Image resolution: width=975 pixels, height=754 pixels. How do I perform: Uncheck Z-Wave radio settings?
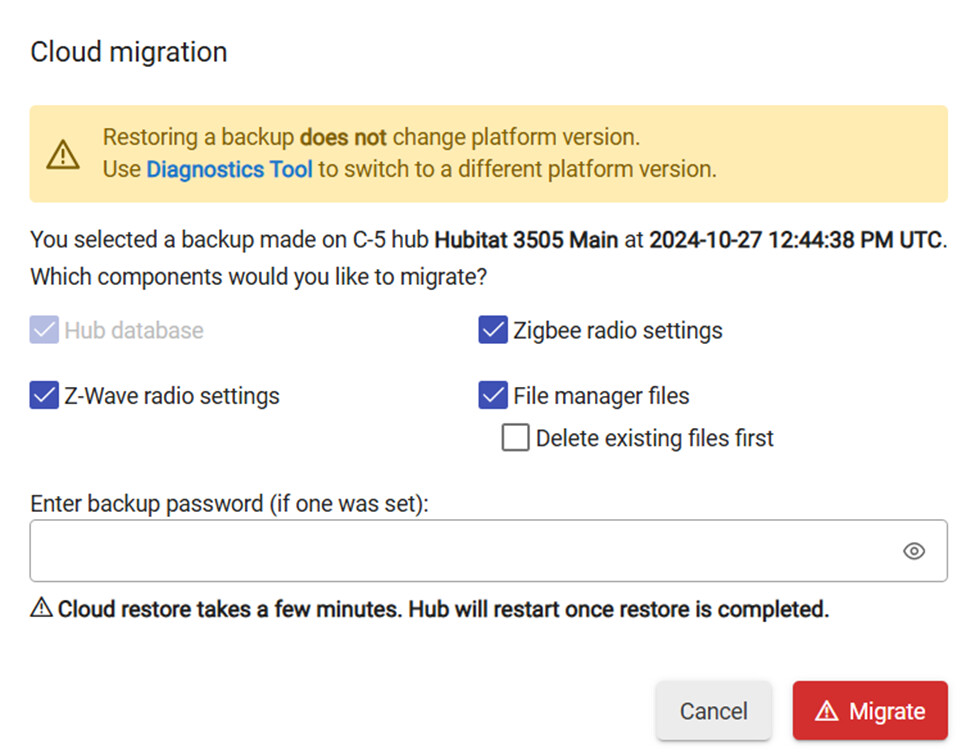[x=44, y=395]
